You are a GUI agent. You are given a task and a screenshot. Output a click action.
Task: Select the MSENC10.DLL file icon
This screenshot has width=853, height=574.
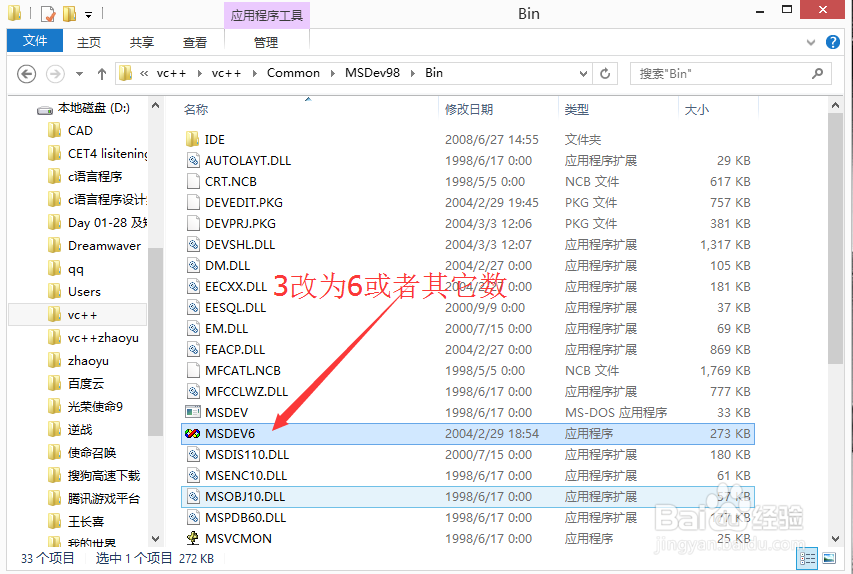(193, 476)
